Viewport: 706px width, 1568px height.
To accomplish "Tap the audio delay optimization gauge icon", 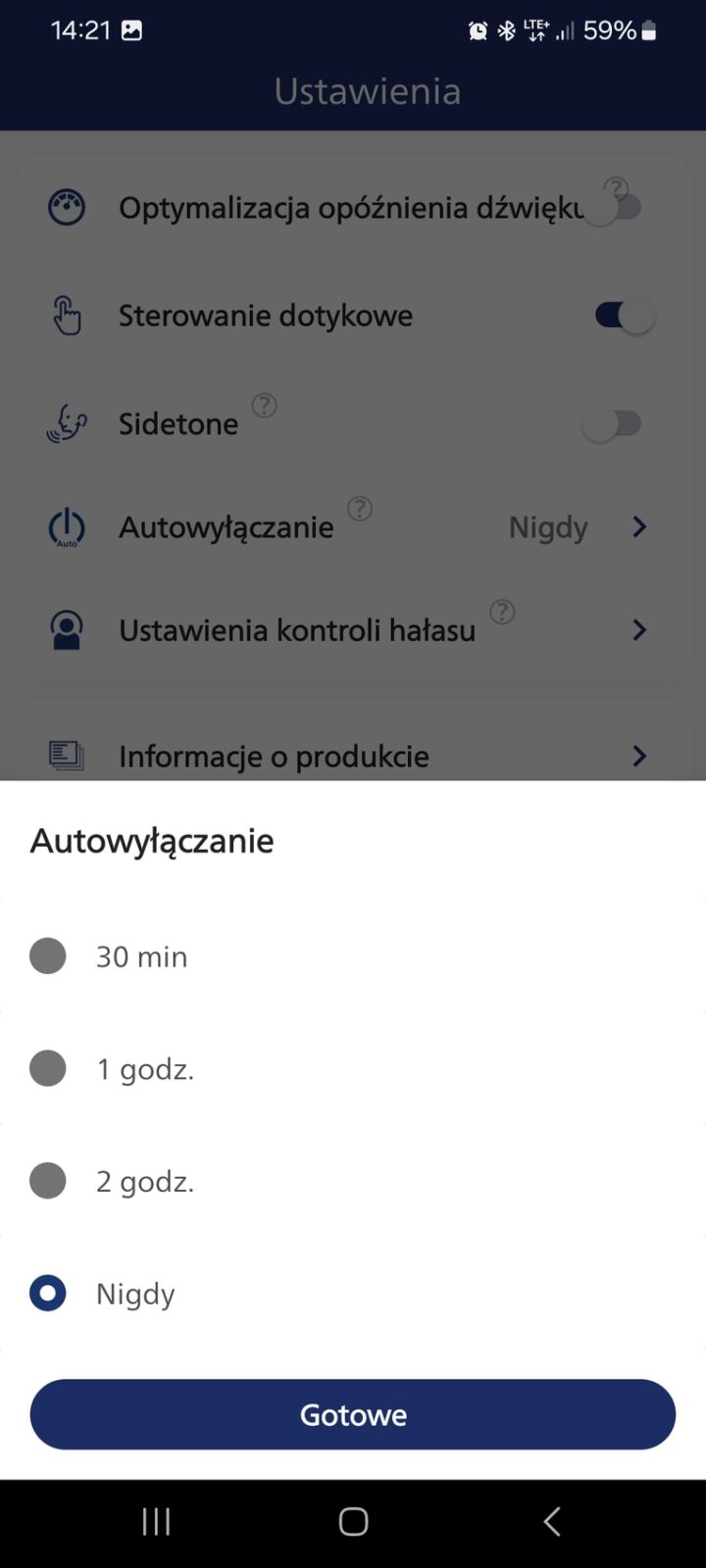I will point(67,208).
